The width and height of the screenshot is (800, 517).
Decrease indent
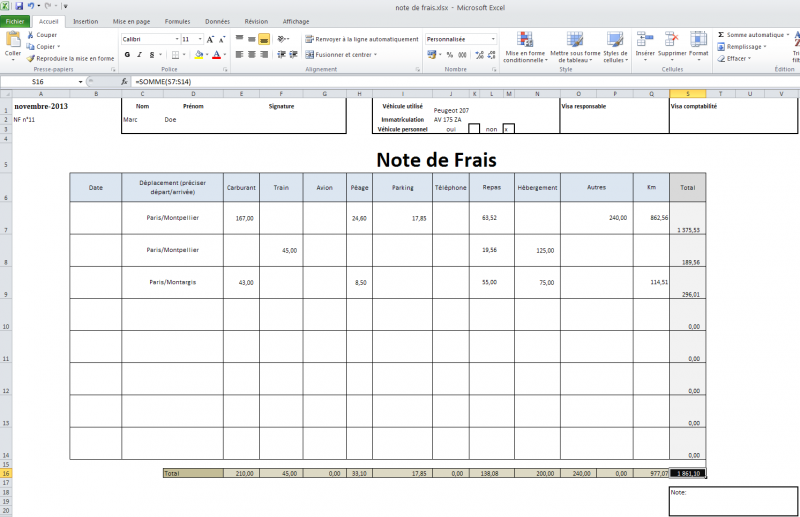[x=281, y=55]
